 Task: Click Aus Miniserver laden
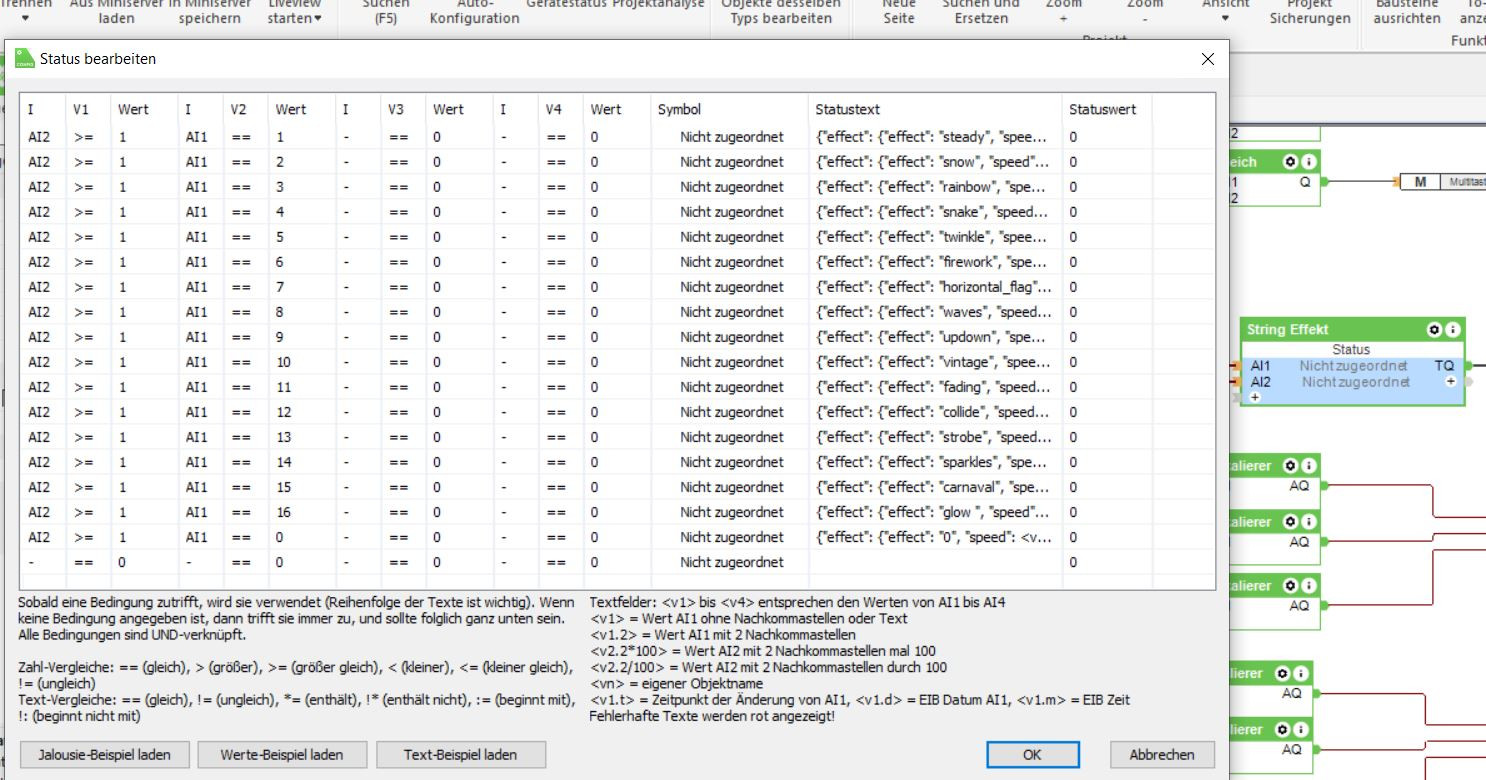tap(116, 12)
